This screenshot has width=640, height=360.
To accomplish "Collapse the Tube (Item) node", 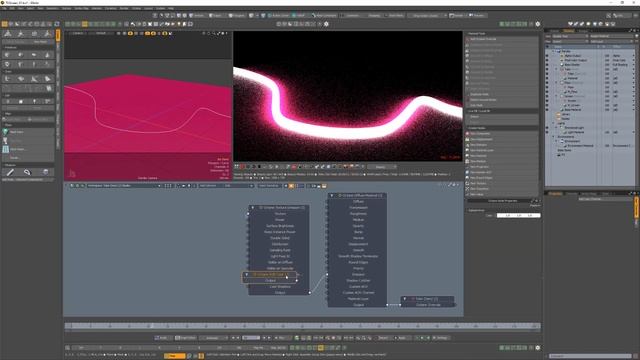I will (405, 299).
